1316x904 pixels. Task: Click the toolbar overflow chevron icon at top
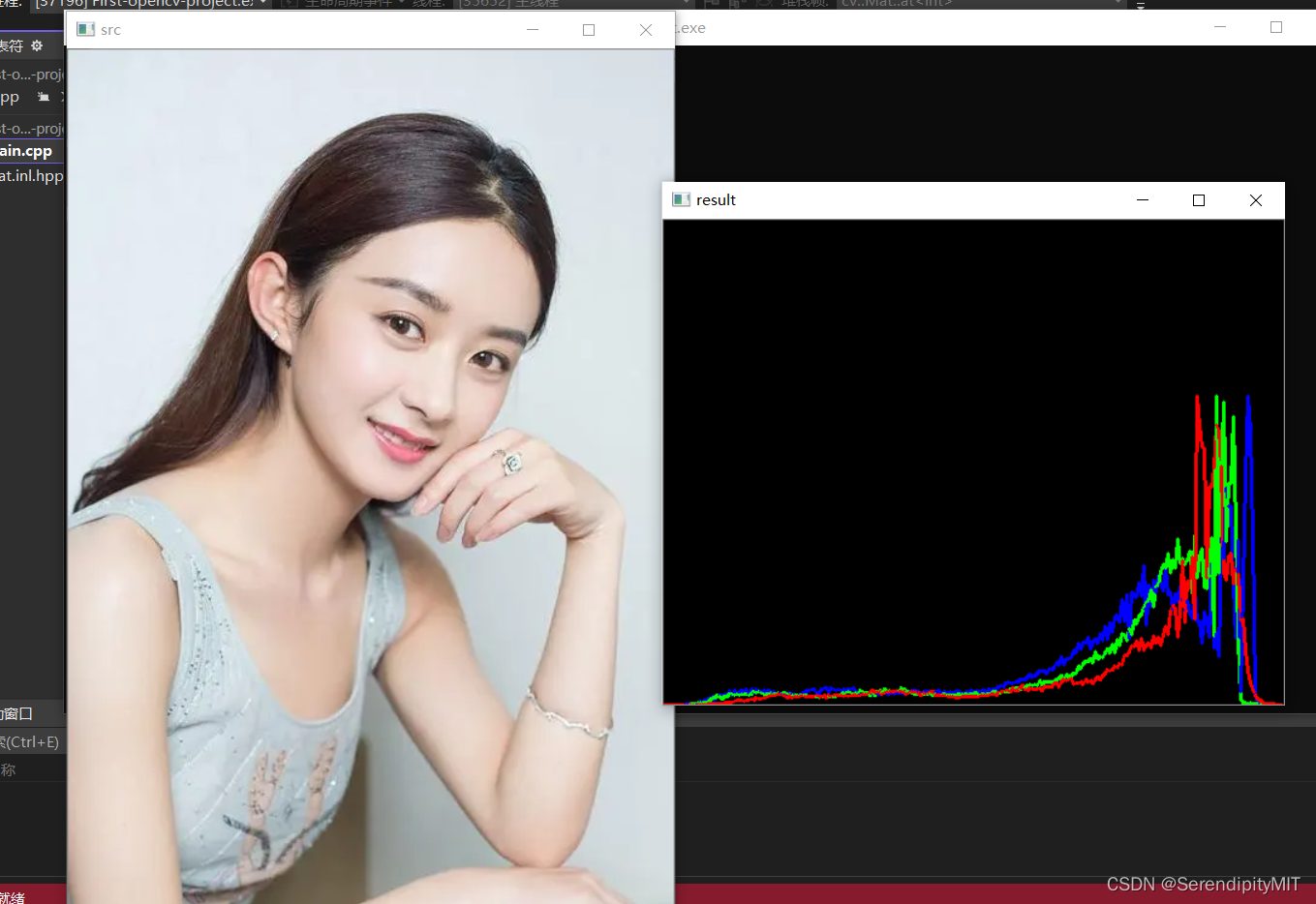tap(1140, 5)
